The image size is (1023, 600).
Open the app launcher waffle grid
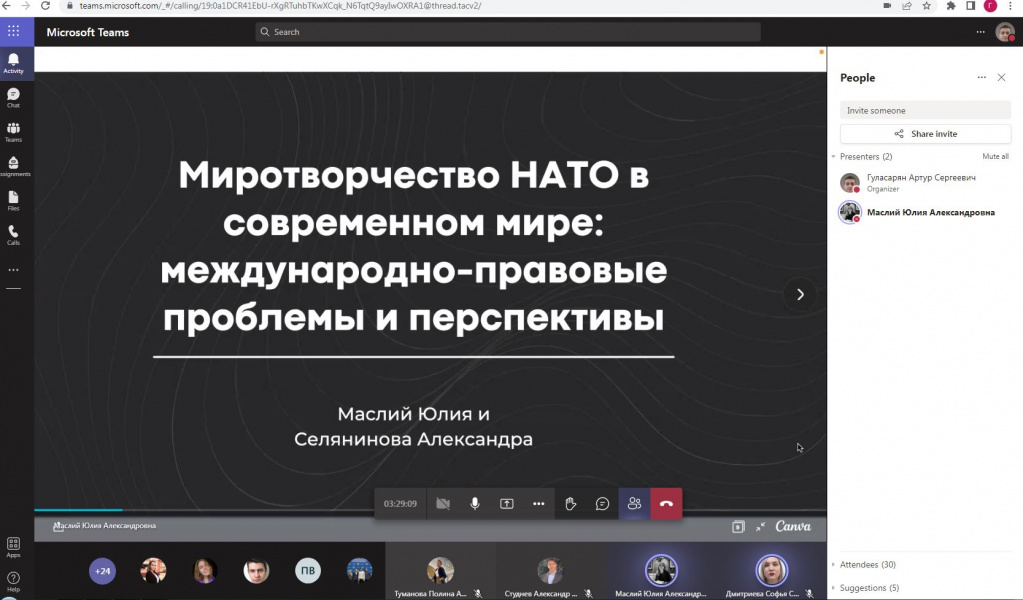click(x=13, y=31)
